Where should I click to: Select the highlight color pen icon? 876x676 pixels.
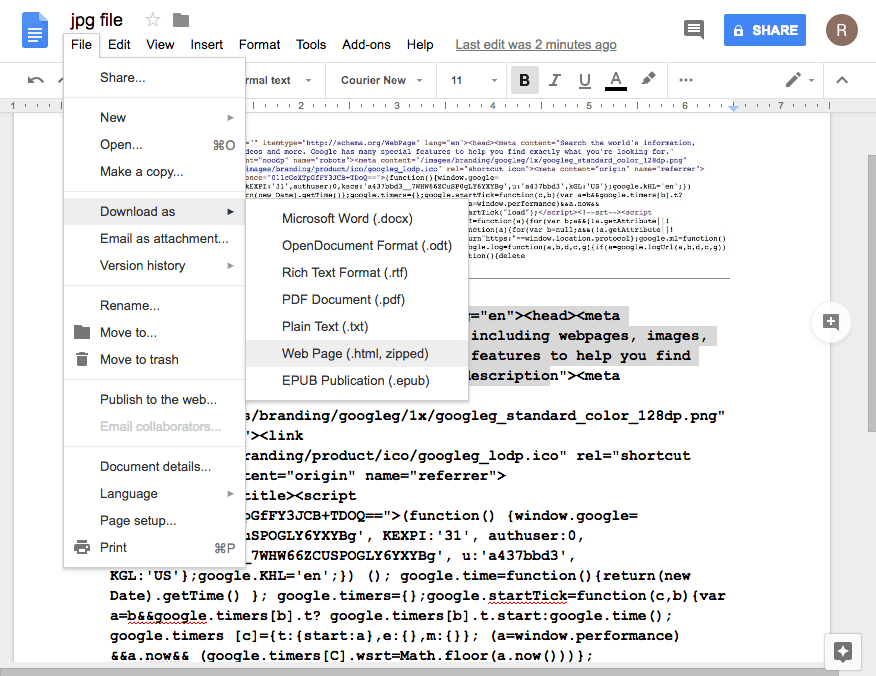(648, 79)
